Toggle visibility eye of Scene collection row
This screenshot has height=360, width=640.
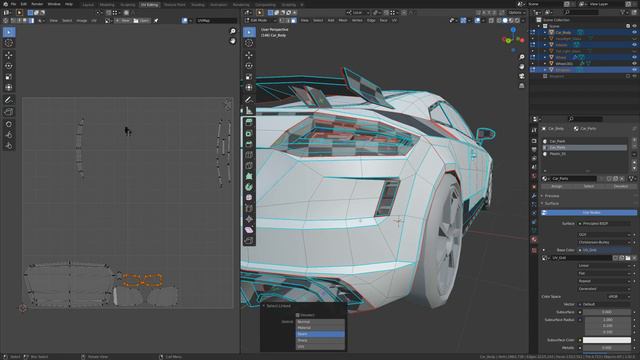click(634, 26)
